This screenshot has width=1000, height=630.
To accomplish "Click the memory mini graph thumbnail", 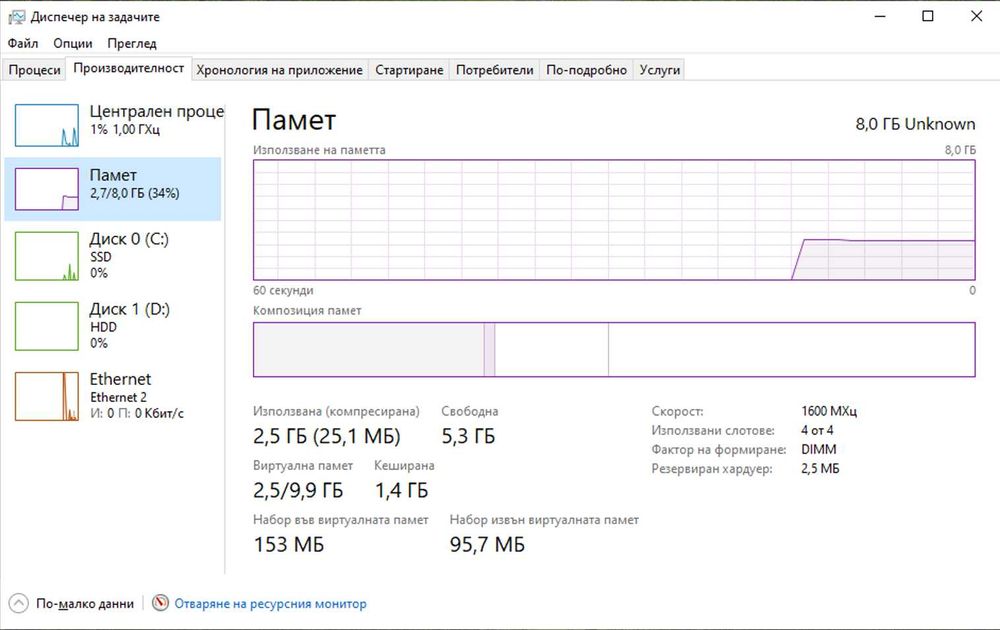I will [x=47, y=189].
